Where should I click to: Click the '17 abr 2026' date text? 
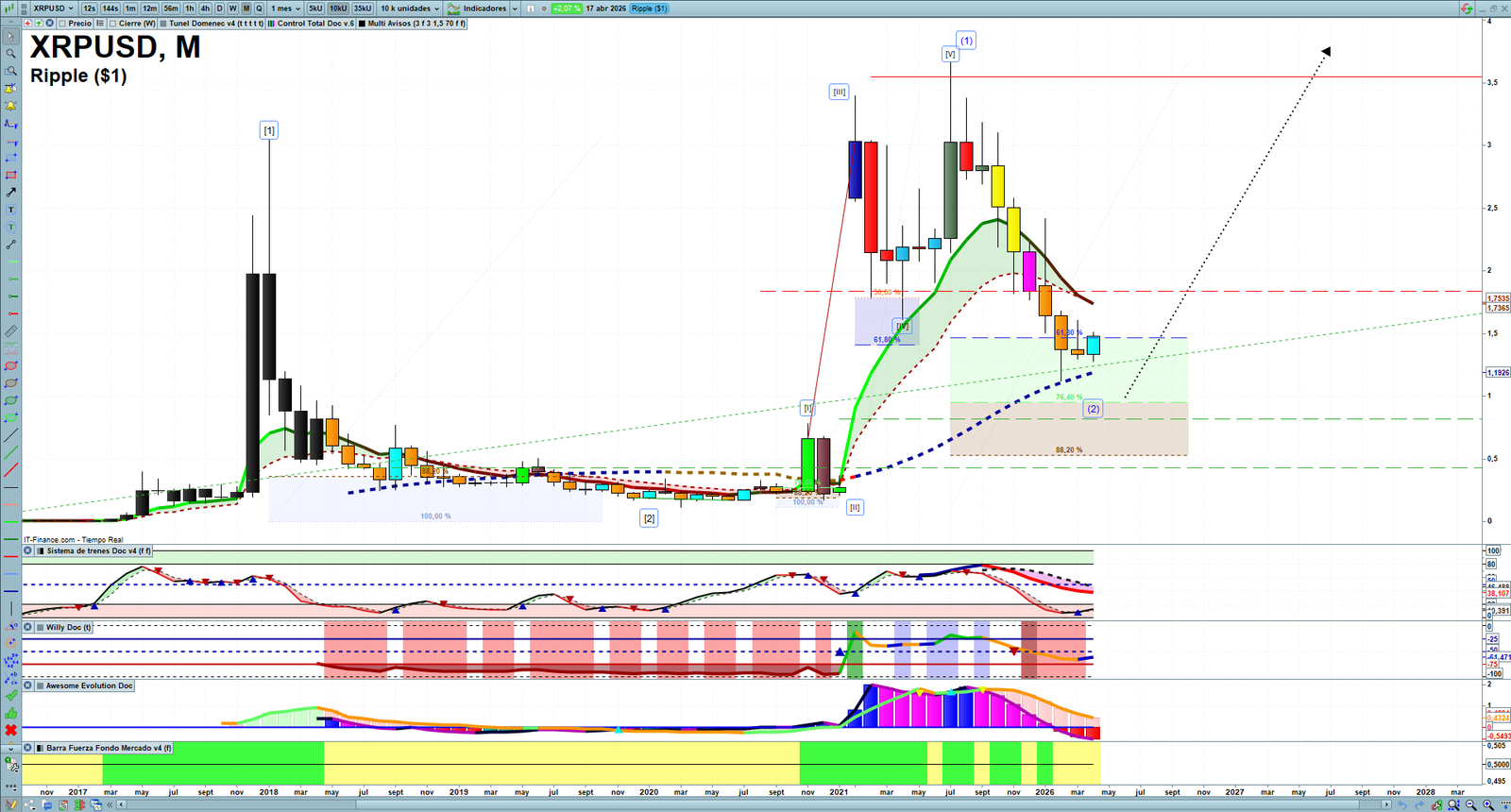tap(605, 8)
